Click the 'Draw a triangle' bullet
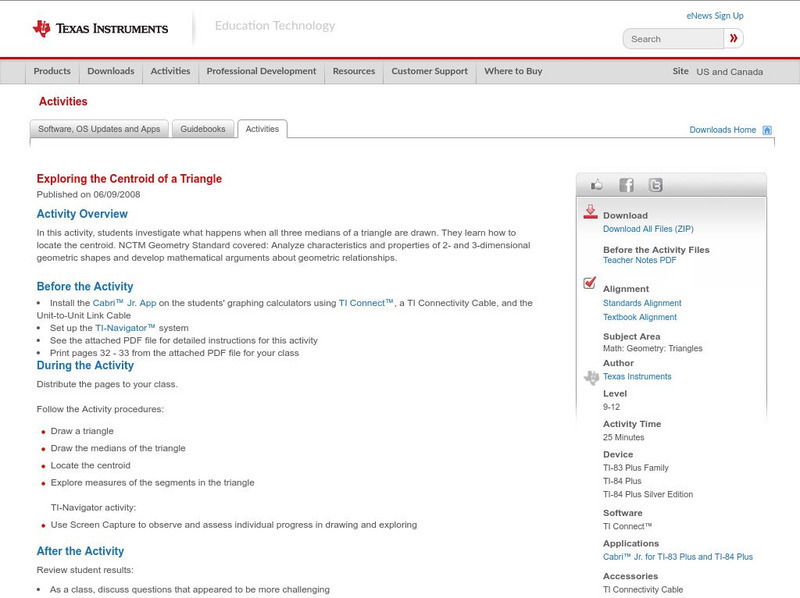This screenshot has height=598, width=800. click(82, 431)
